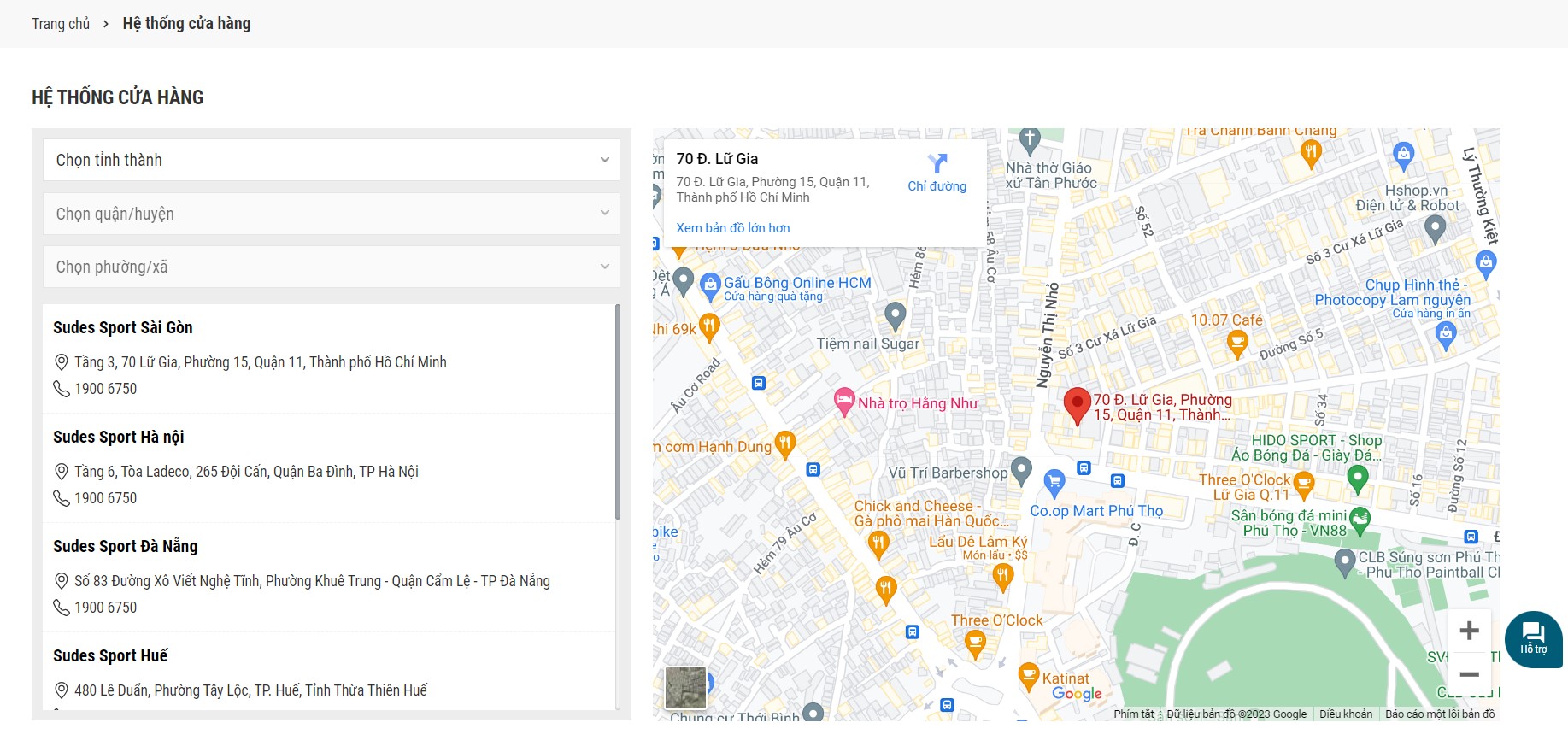Image resolution: width=1568 pixels, height=746 pixels.
Task: Open Điều khoản map terms link
Action: point(1345,714)
